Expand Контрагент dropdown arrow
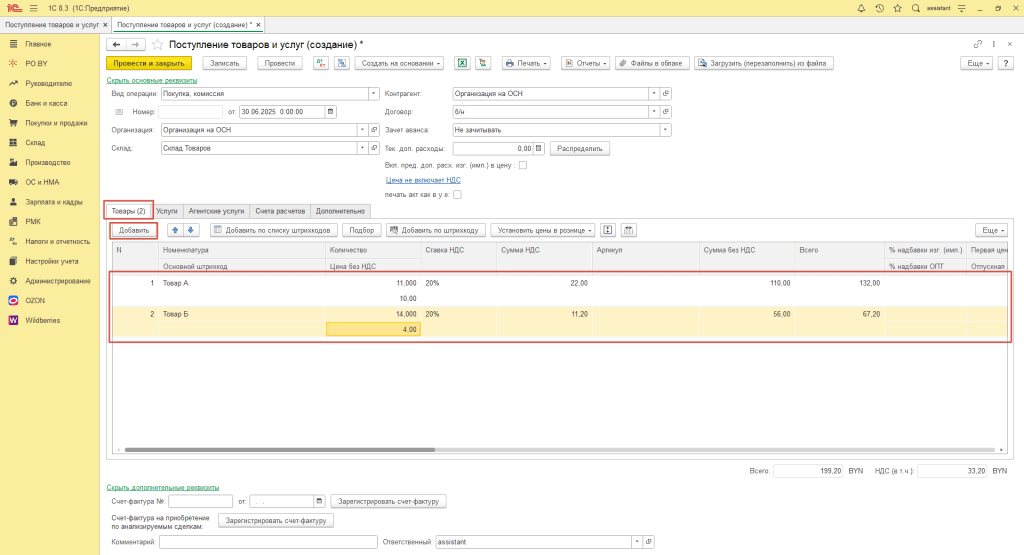 (x=654, y=93)
